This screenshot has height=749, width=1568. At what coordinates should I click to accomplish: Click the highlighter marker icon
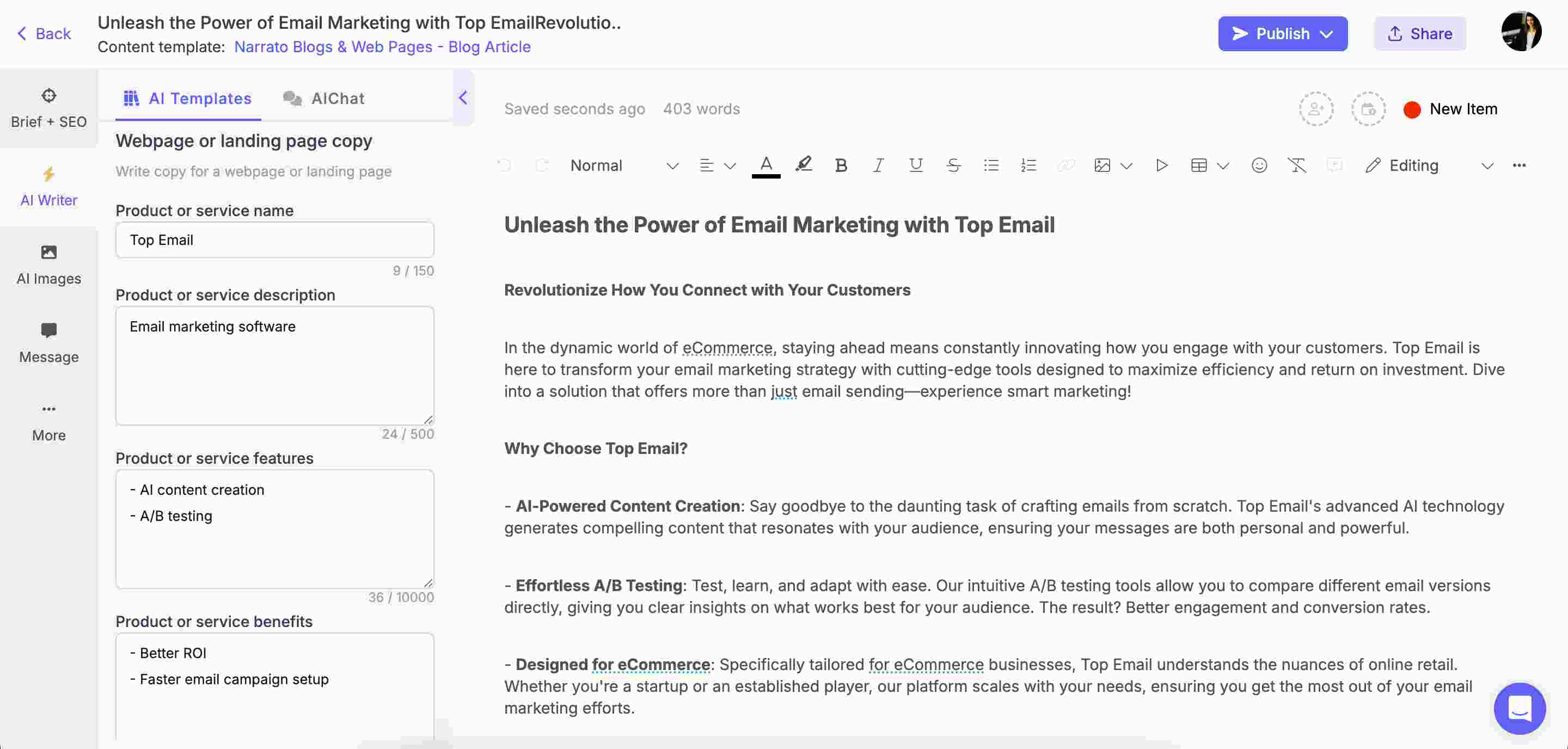point(804,164)
